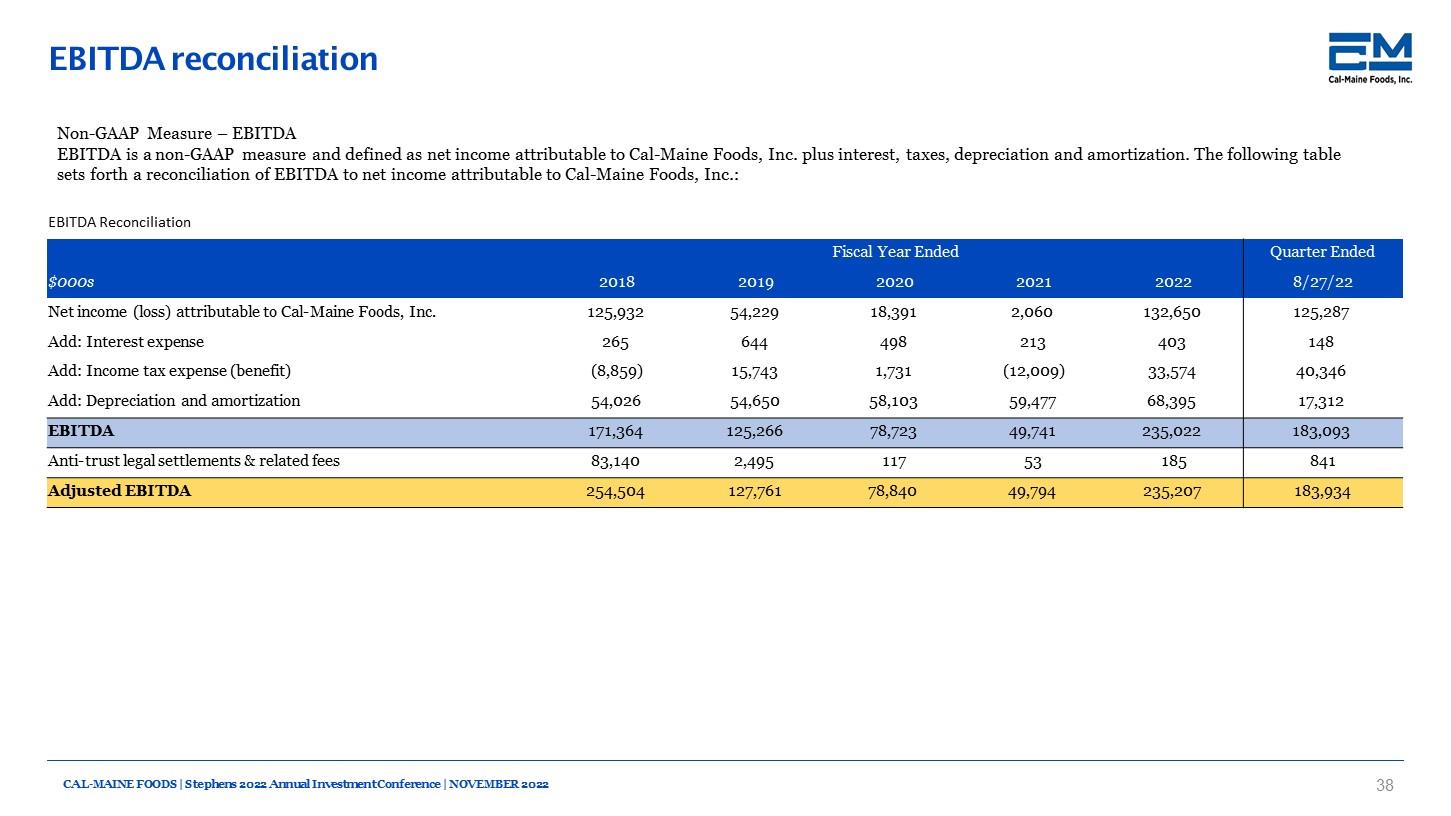Click income tax value 33,574

pos(1172,372)
